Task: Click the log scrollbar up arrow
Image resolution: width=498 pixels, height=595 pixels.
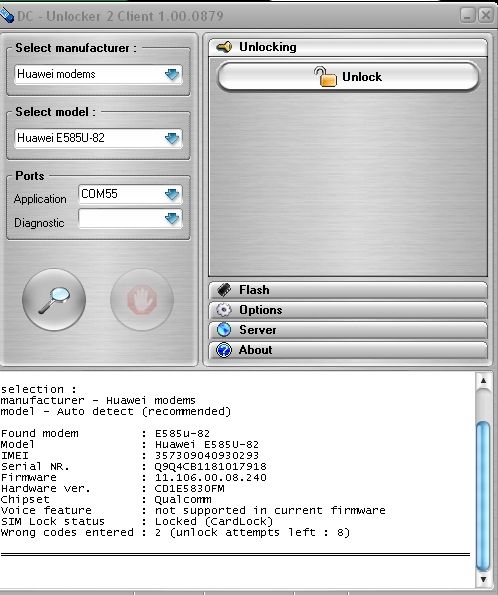Action: coord(483,381)
